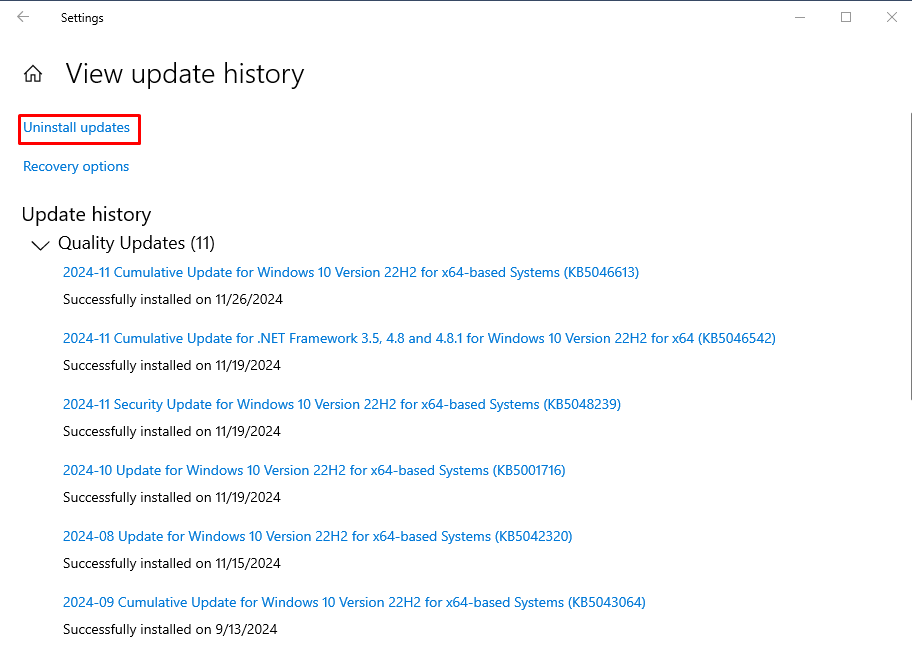This screenshot has width=912, height=661.
Task: Open the Recovery options link
Action: (76, 167)
